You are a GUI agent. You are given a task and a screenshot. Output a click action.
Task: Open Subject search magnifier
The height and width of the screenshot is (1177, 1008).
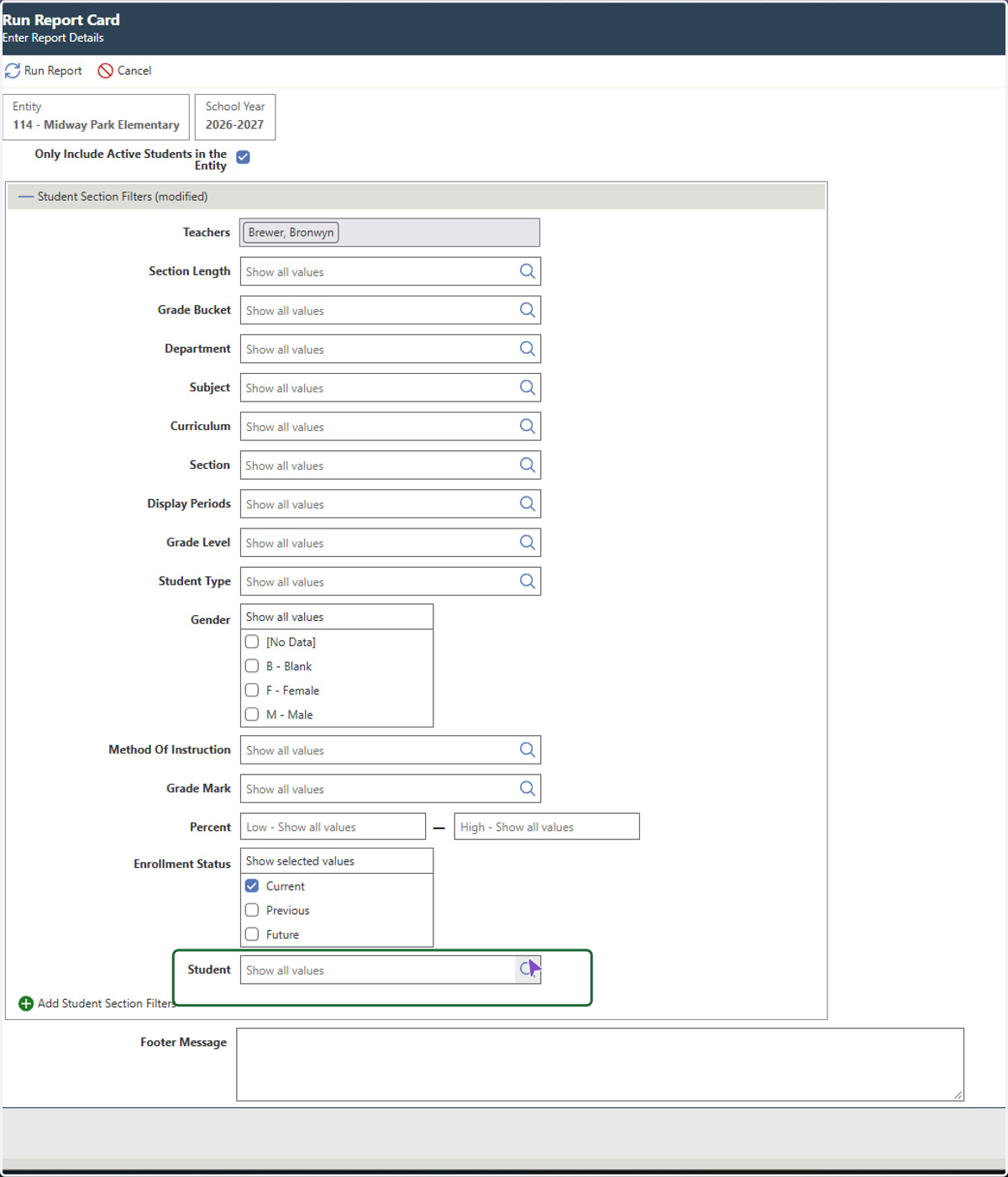pyautogui.click(x=528, y=387)
